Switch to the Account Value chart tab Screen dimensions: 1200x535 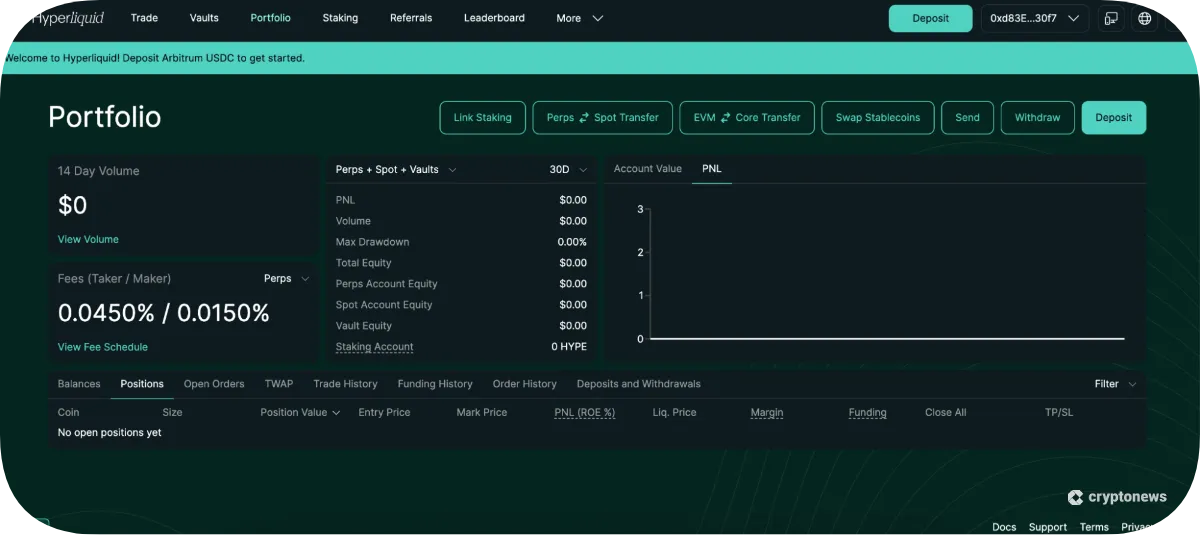(x=647, y=169)
